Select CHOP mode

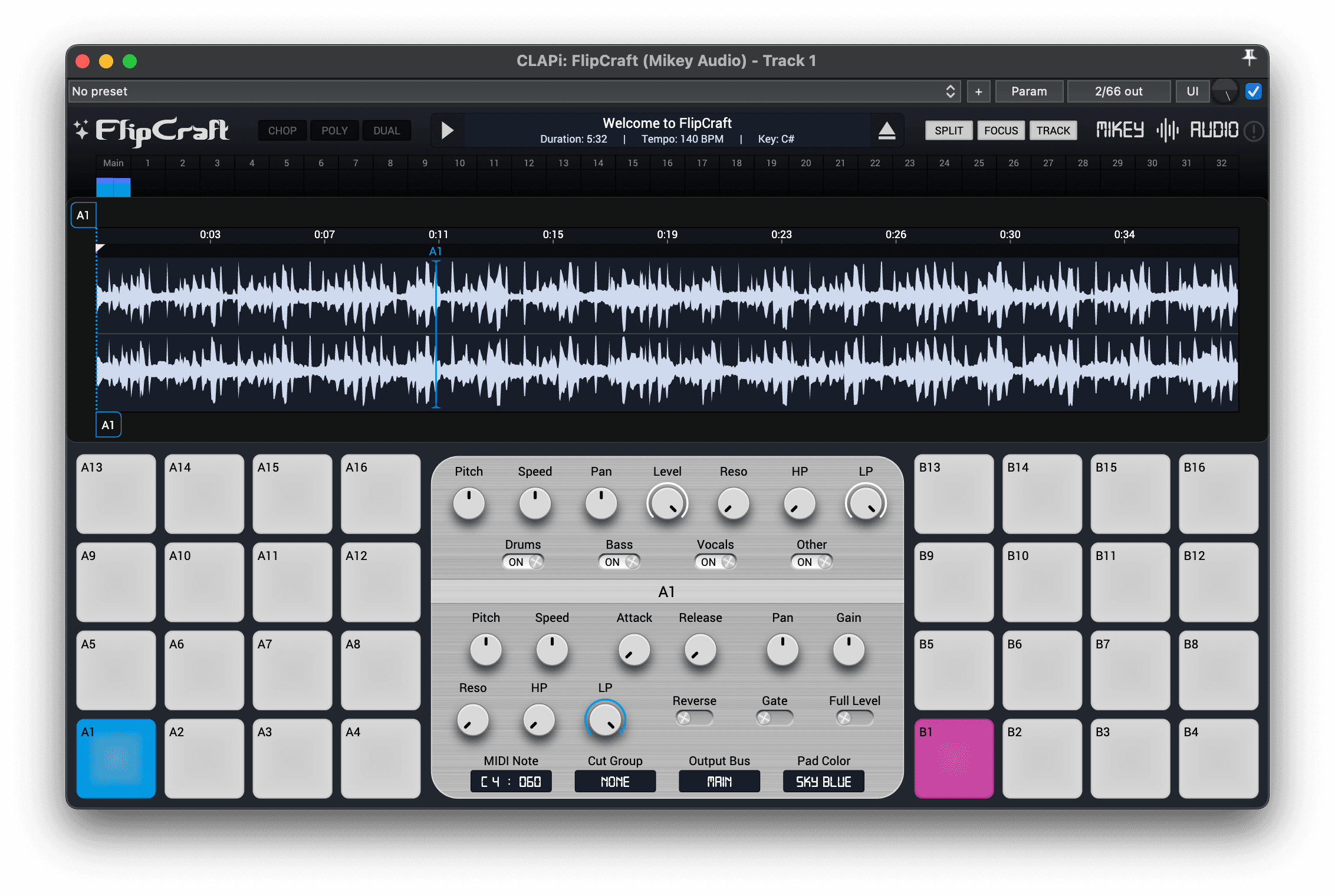(282, 130)
